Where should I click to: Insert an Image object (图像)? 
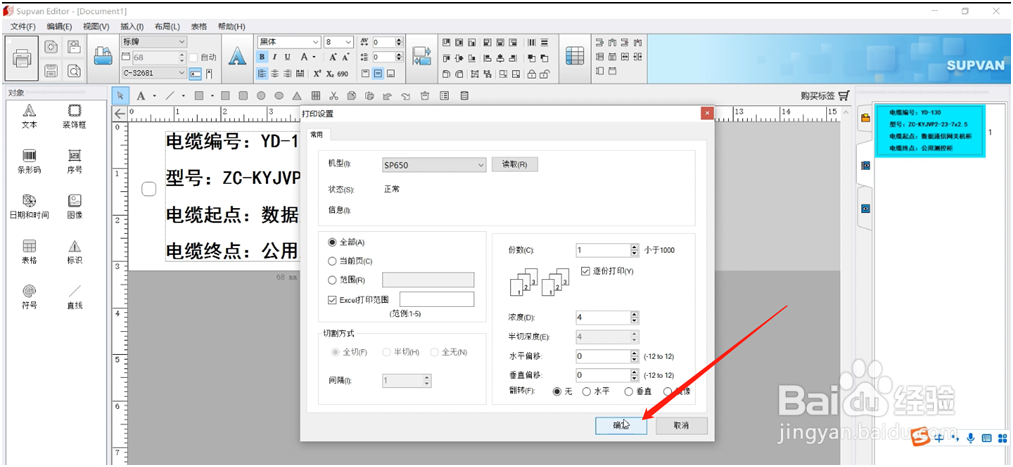point(74,206)
